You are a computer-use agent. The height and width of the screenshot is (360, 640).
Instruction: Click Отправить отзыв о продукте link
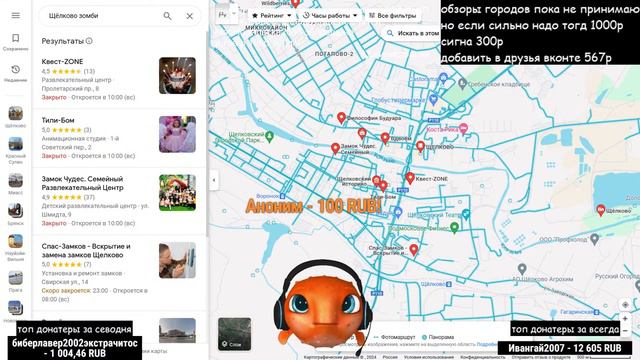click(x=541, y=357)
